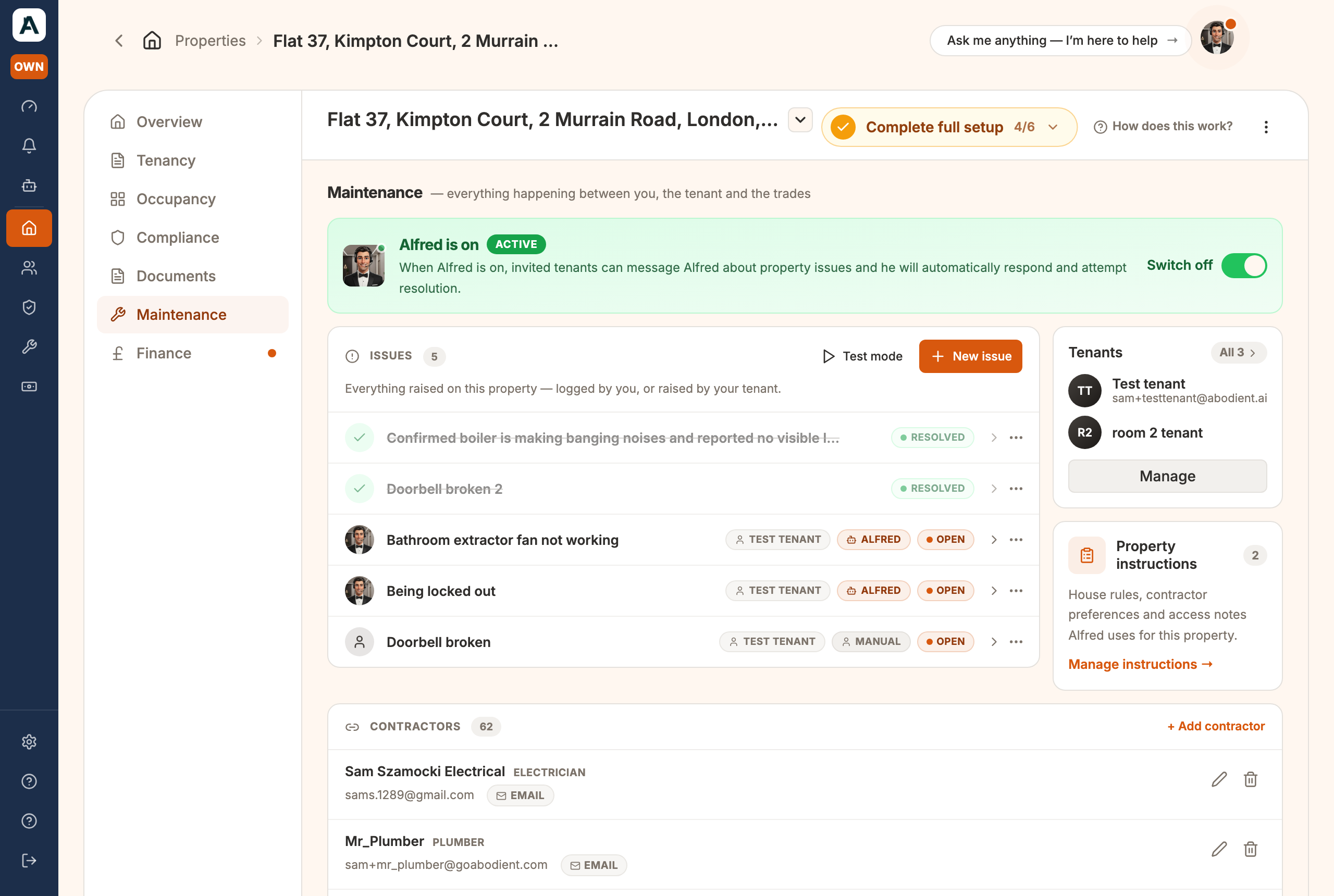Go to Properties breadcrumb
The height and width of the screenshot is (896, 1334).
(211, 41)
